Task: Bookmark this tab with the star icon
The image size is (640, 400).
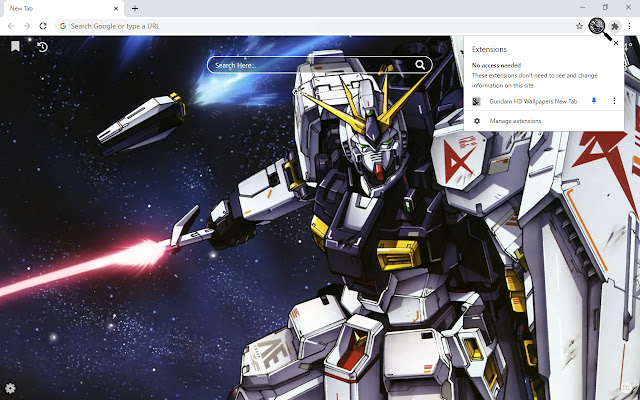Action: point(579,26)
